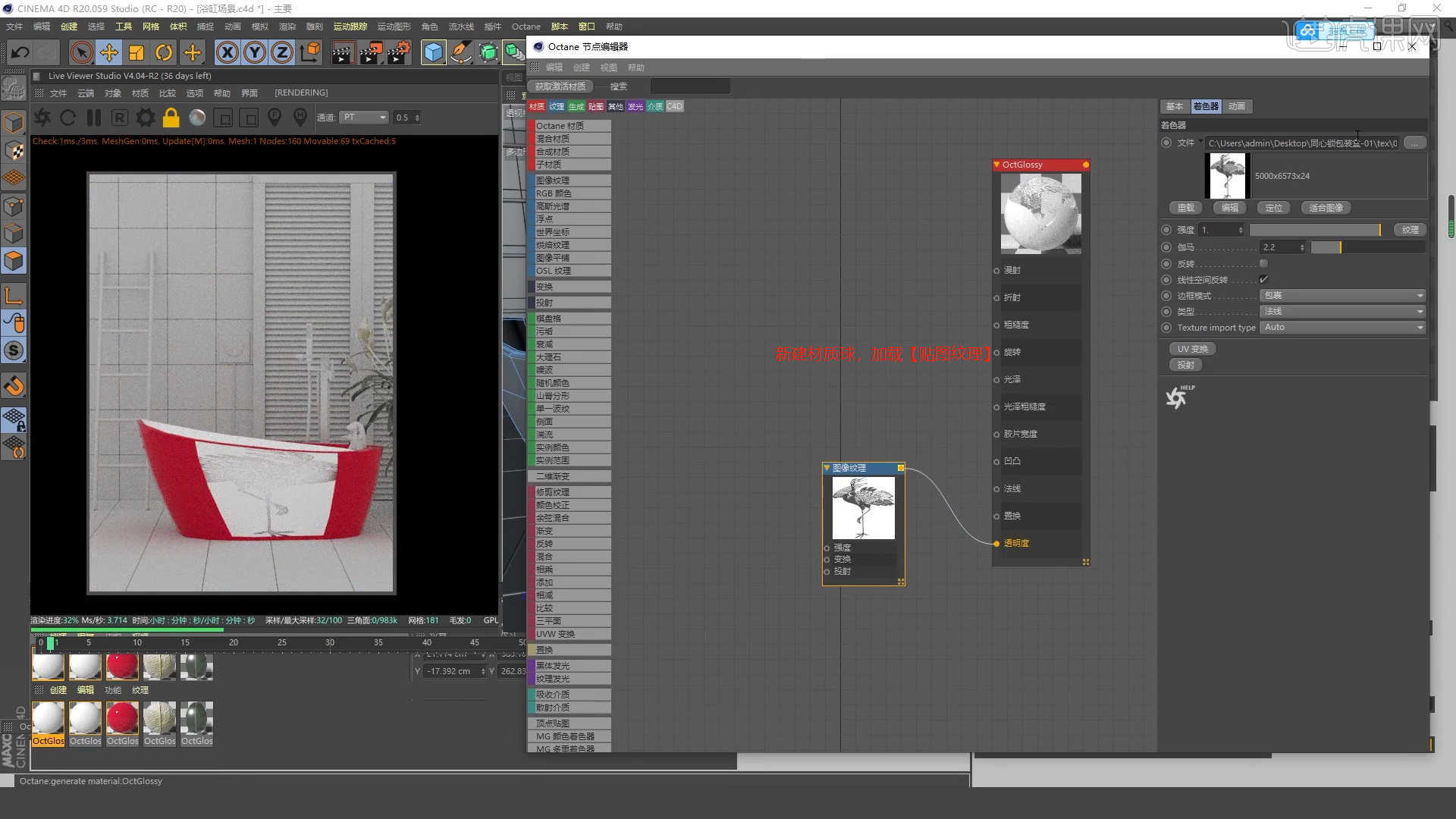The width and height of the screenshot is (1456, 819).
Task: Switch to the 基本 tab
Action: pyautogui.click(x=1175, y=106)
